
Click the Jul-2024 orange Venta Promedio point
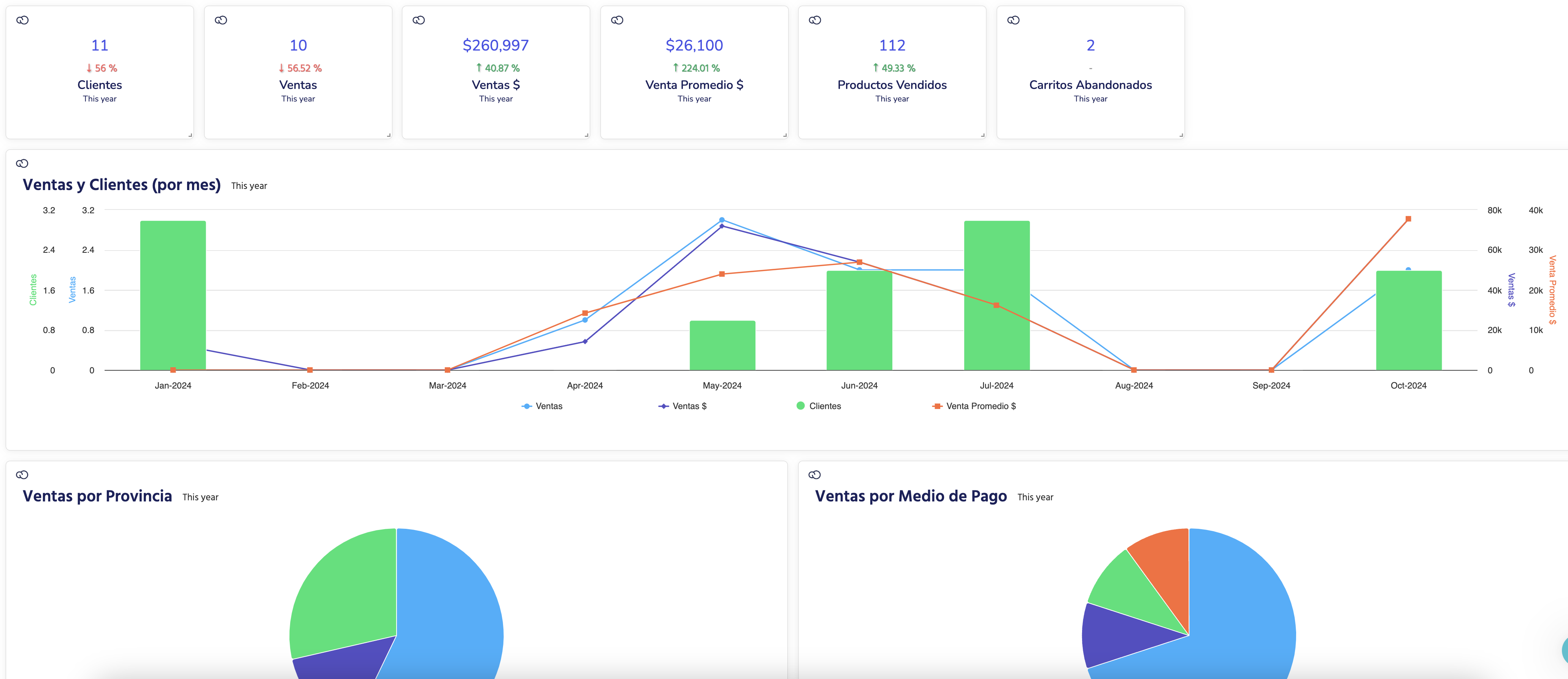coord(997,305)
